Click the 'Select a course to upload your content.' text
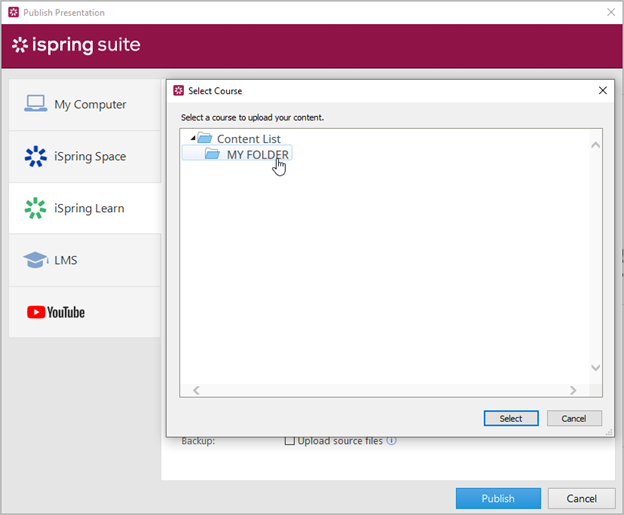Screen dimensions: 624x515 (x=252, y=117)
